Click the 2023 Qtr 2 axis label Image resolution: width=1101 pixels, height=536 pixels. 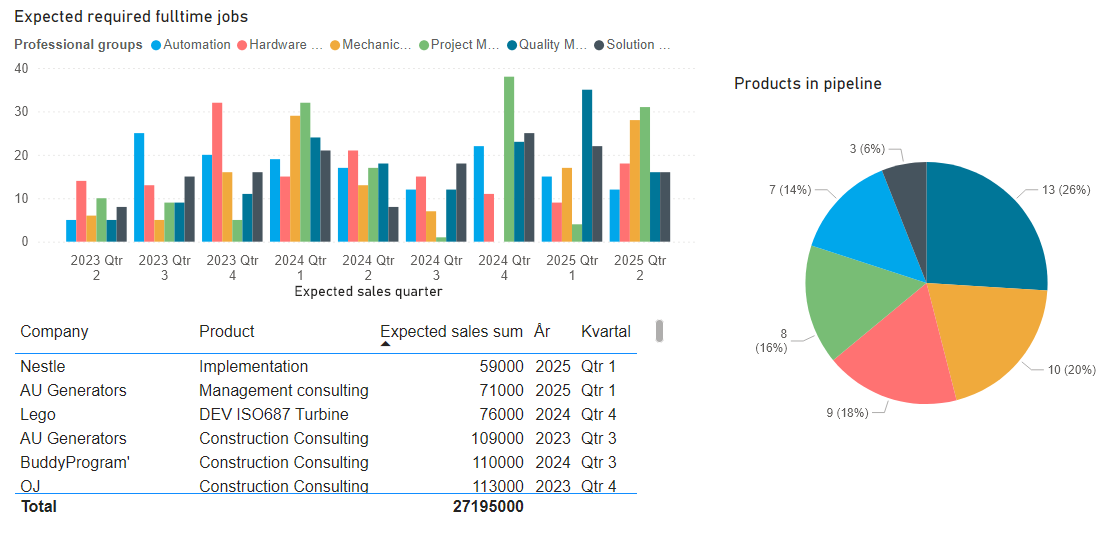pyautogui.click(x=97, y=268)
